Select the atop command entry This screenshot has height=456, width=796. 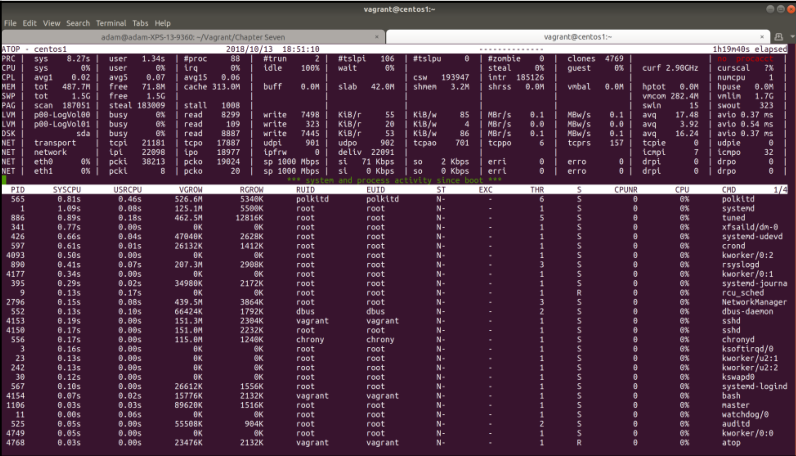(731, 443)
